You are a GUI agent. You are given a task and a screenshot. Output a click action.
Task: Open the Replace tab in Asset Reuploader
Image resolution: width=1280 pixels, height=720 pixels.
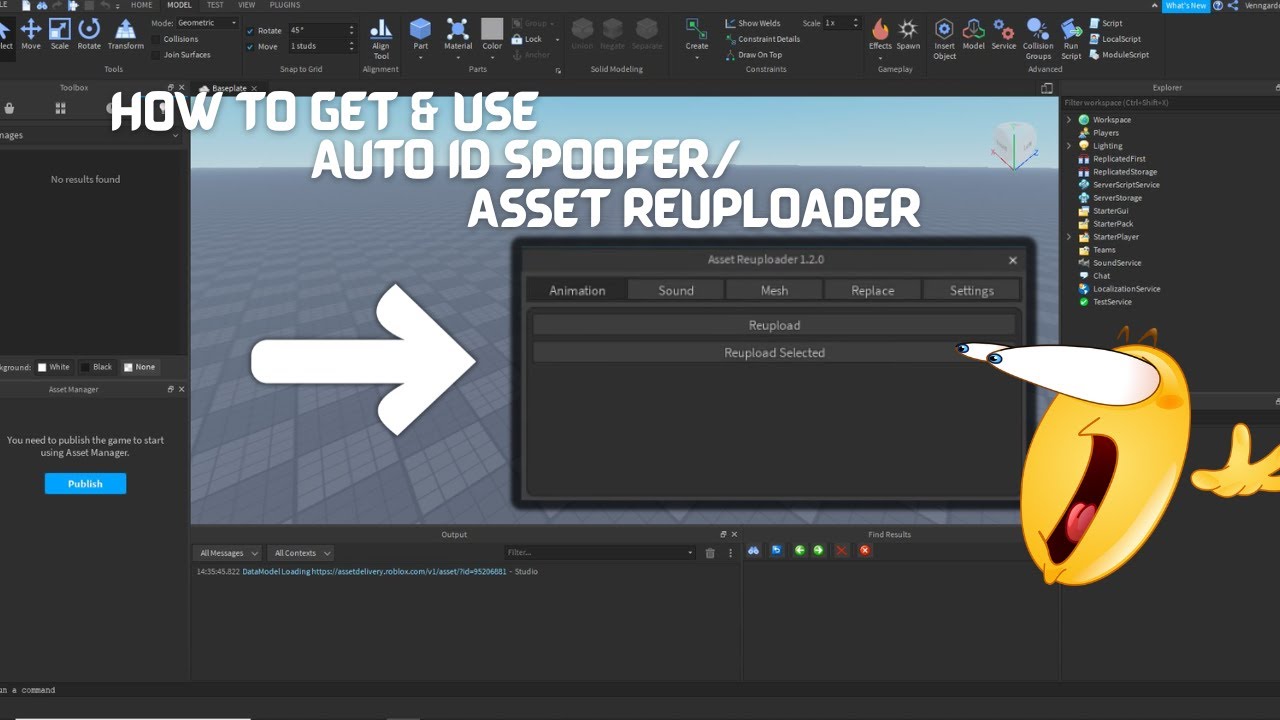pos(872,290)
